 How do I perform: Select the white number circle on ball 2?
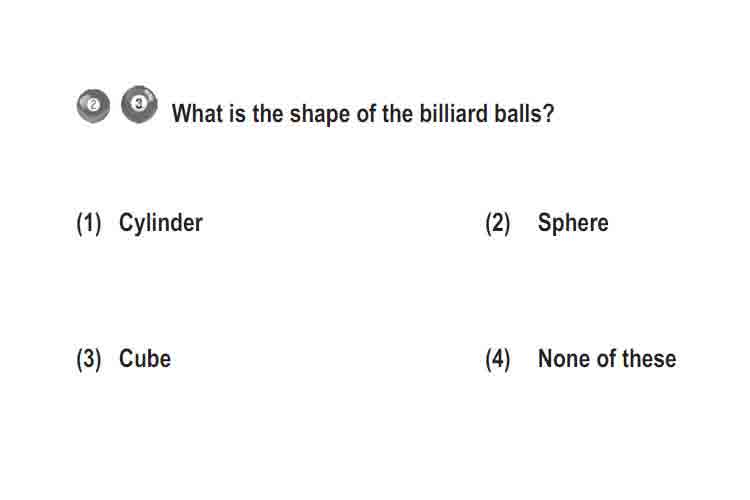[93, 104]
